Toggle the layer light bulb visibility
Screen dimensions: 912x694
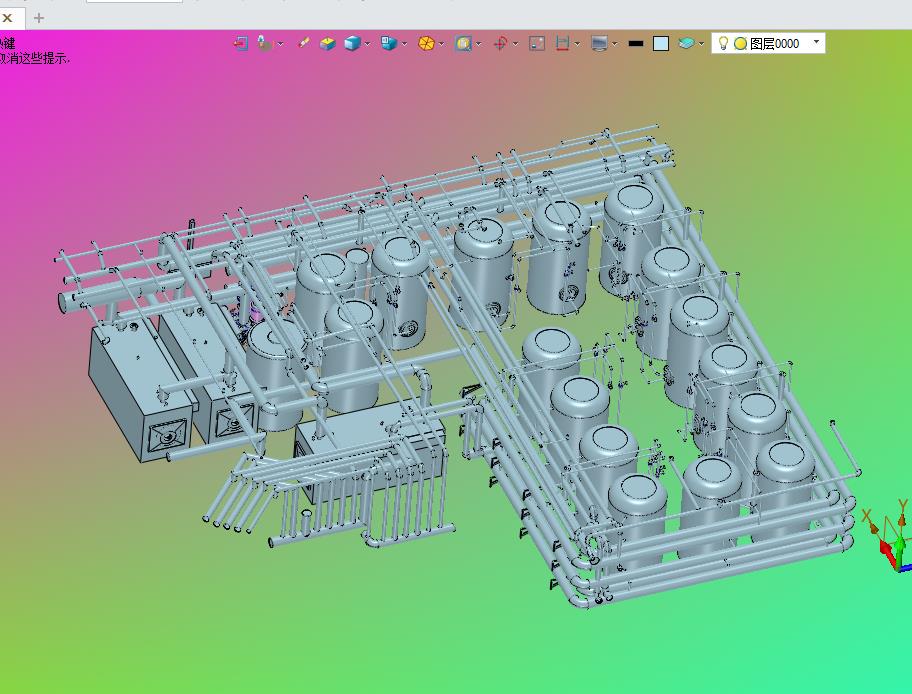tap(723, 43)
